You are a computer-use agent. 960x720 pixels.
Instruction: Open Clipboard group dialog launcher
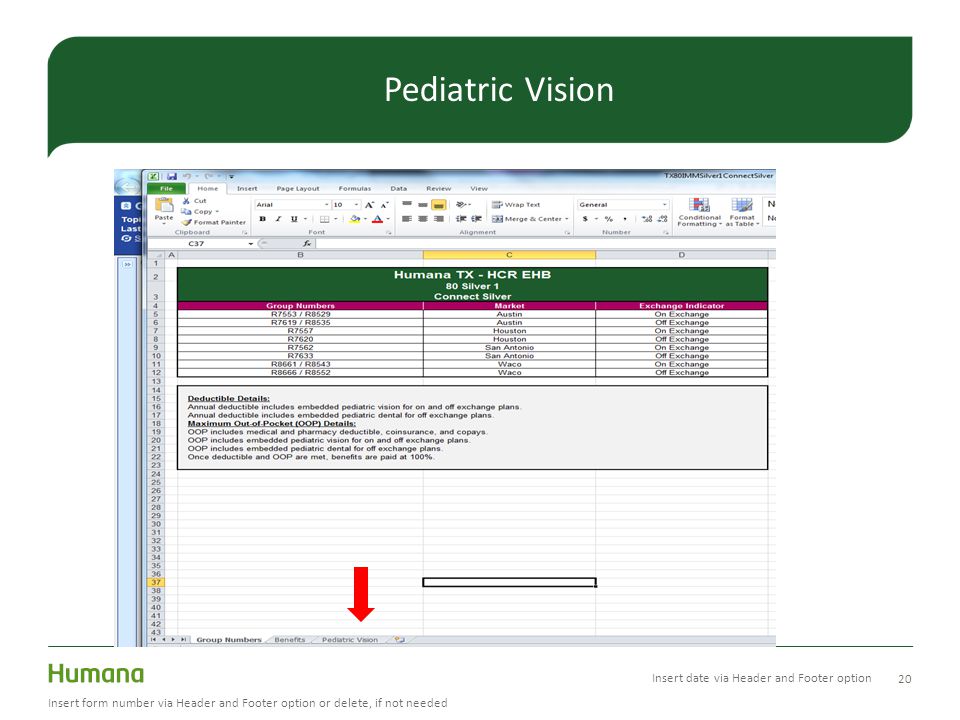[244, 233]
